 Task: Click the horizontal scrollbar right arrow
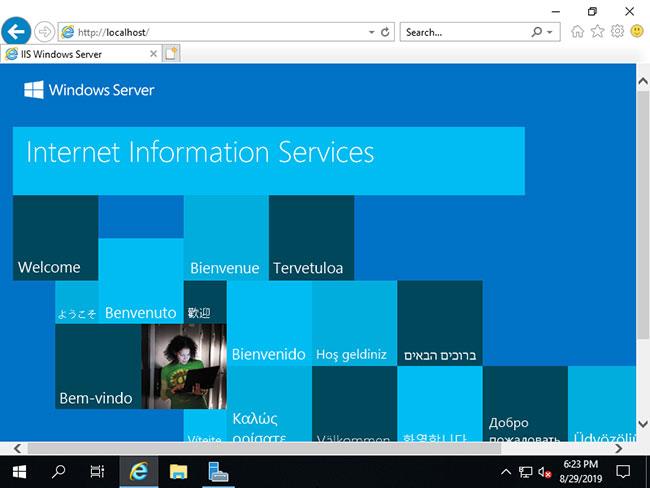(x=618, y=448)
